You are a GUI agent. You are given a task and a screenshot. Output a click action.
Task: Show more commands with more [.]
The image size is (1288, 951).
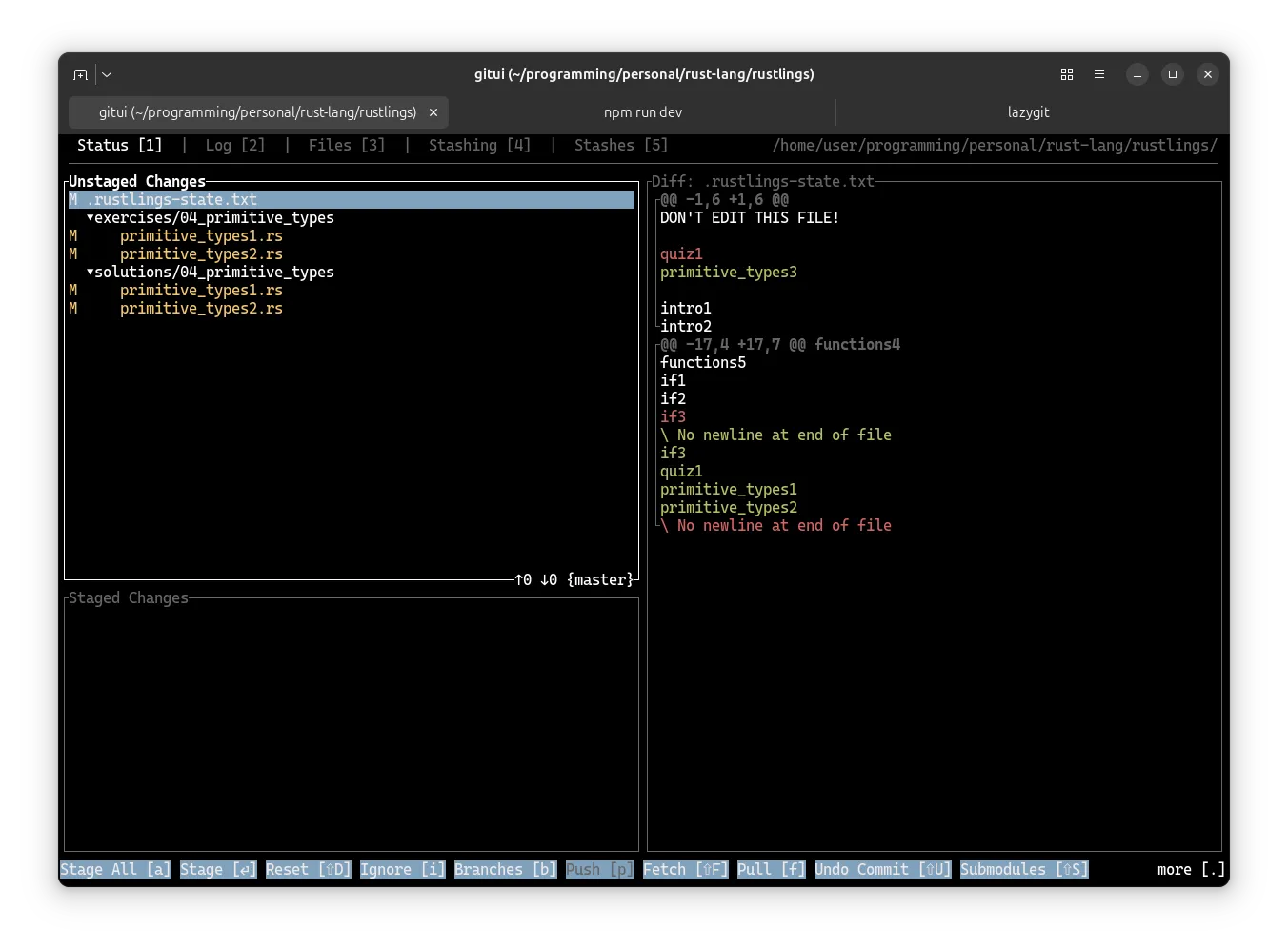click(x=1192, y=870)
